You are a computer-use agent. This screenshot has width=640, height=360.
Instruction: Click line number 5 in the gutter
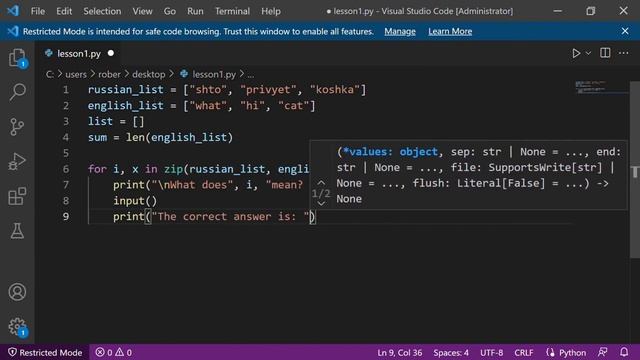(x=66, y=153)
